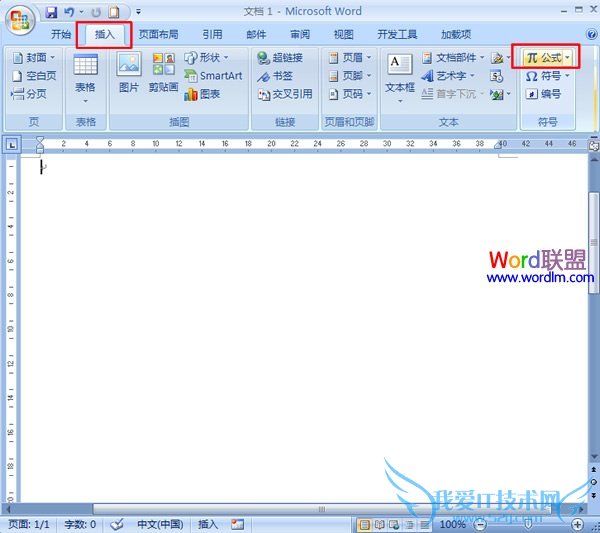Save the document from quick access toolbar
The width and height of the screenshot is (600, 533).
(51, 12)
